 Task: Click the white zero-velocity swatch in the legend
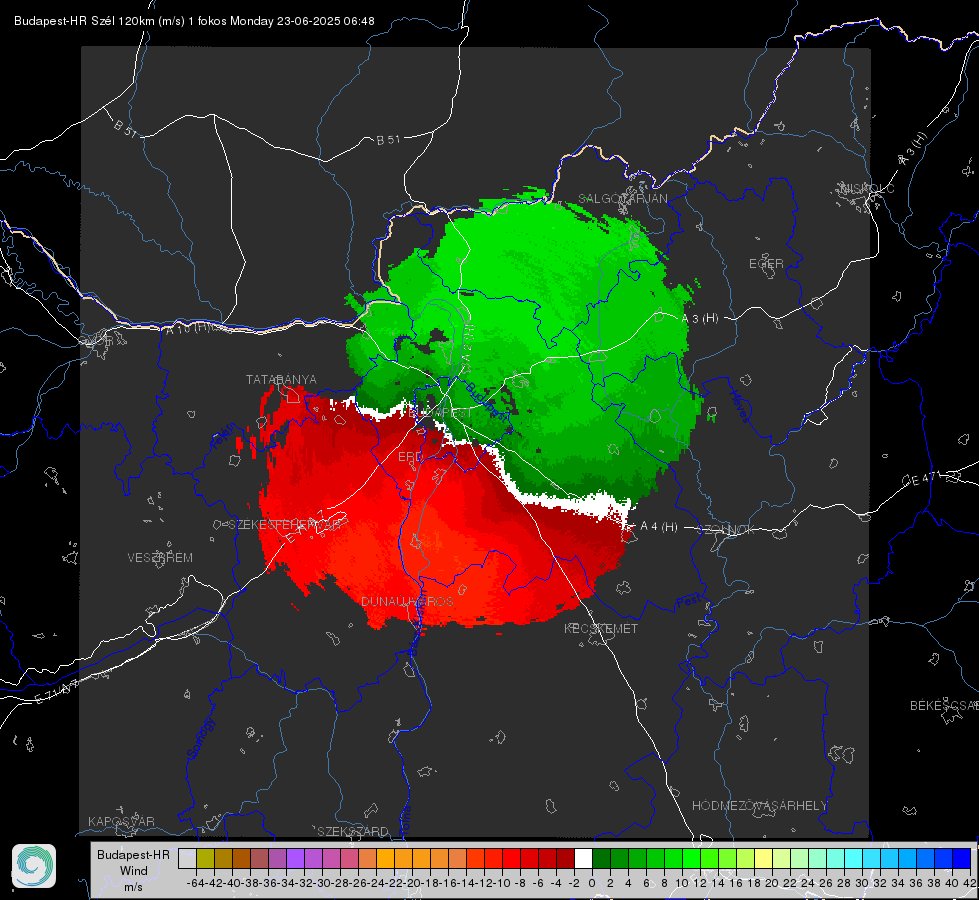coord(583,859)
